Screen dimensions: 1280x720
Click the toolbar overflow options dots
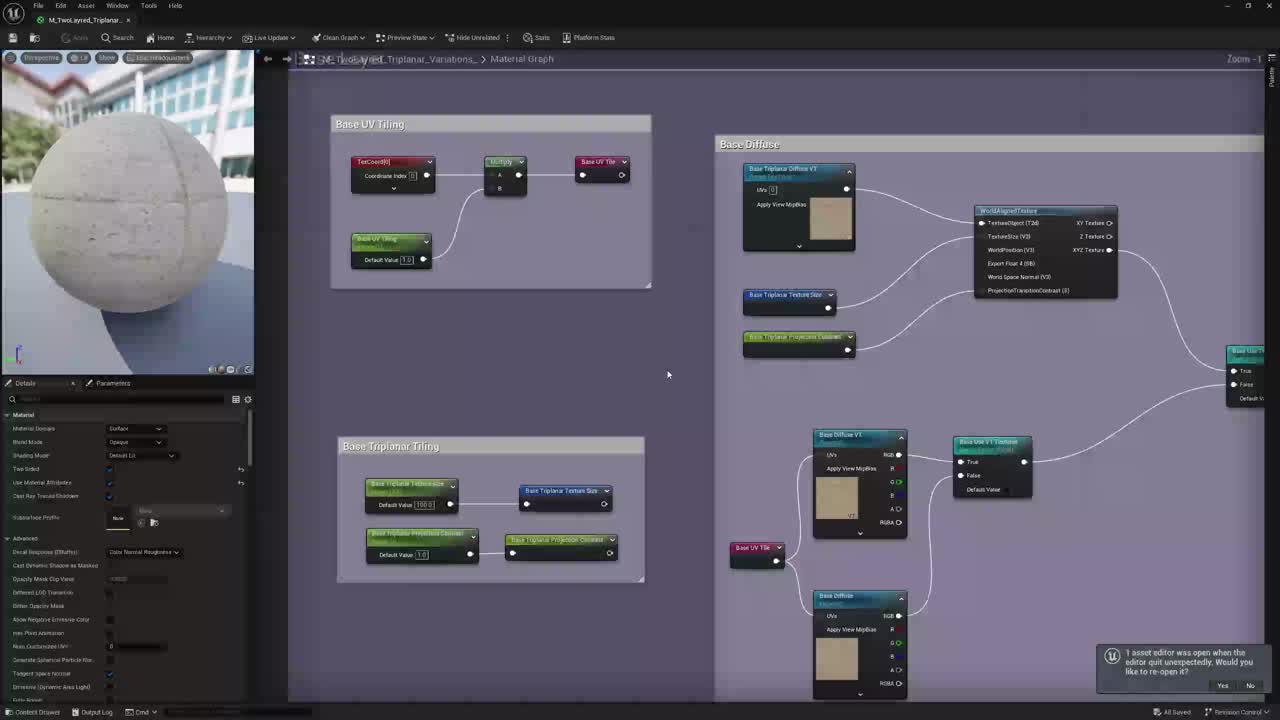[508, 38]
